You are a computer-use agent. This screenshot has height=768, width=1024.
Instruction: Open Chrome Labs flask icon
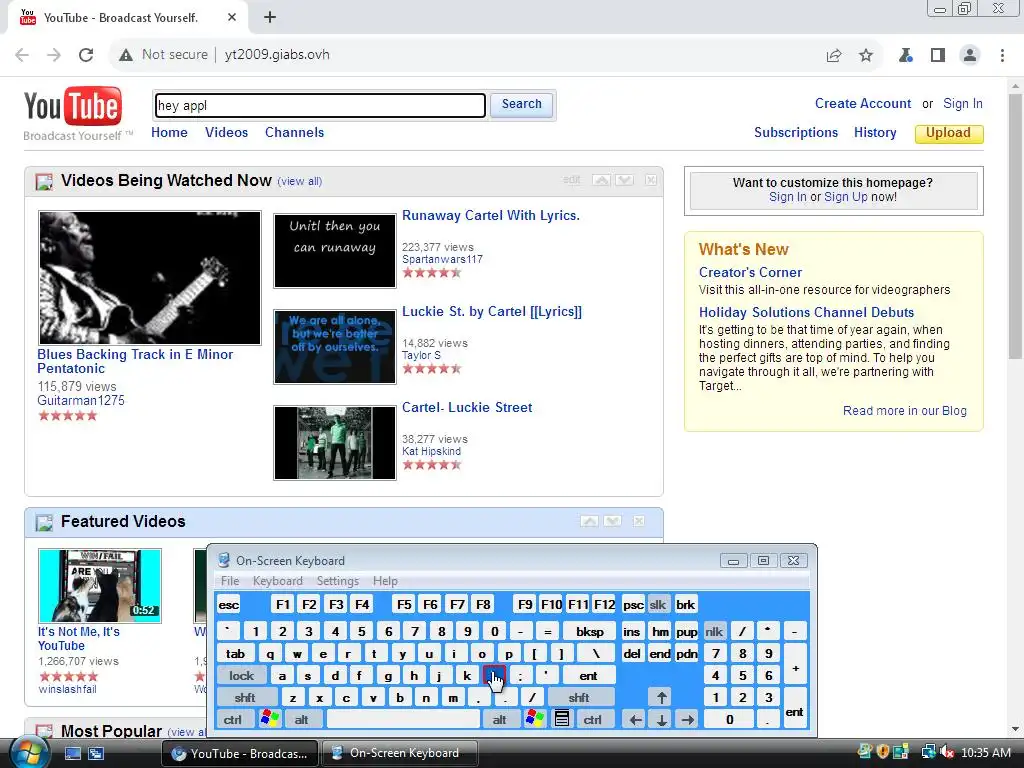905,55
